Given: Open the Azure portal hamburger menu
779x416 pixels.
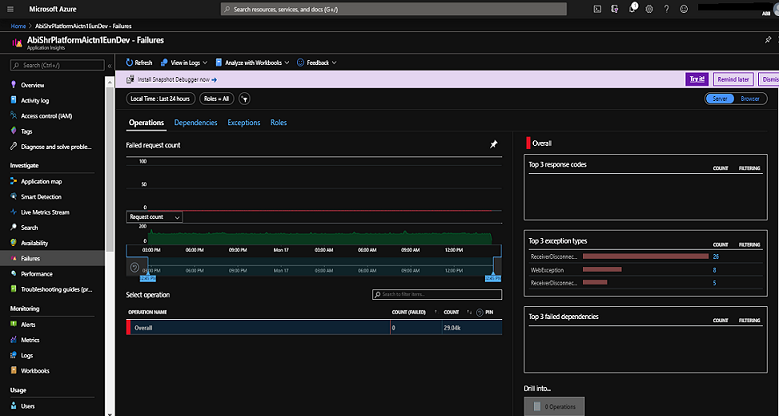Looking at the screenshot, I should click(x=11, y=9).
